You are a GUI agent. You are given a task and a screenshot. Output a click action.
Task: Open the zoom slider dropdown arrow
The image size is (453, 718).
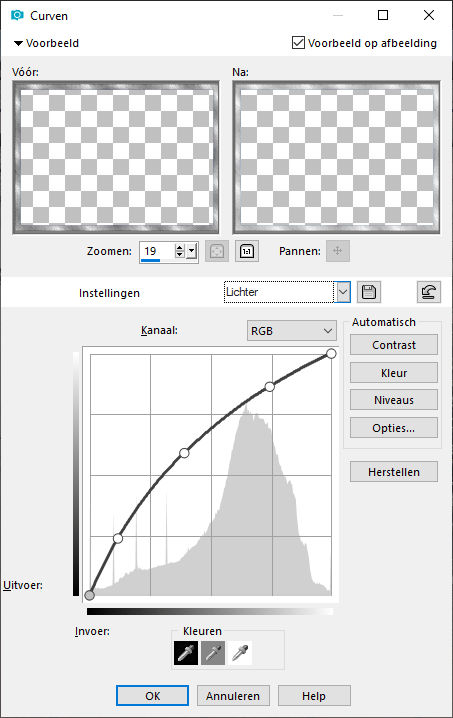click(x=192, y=251)
